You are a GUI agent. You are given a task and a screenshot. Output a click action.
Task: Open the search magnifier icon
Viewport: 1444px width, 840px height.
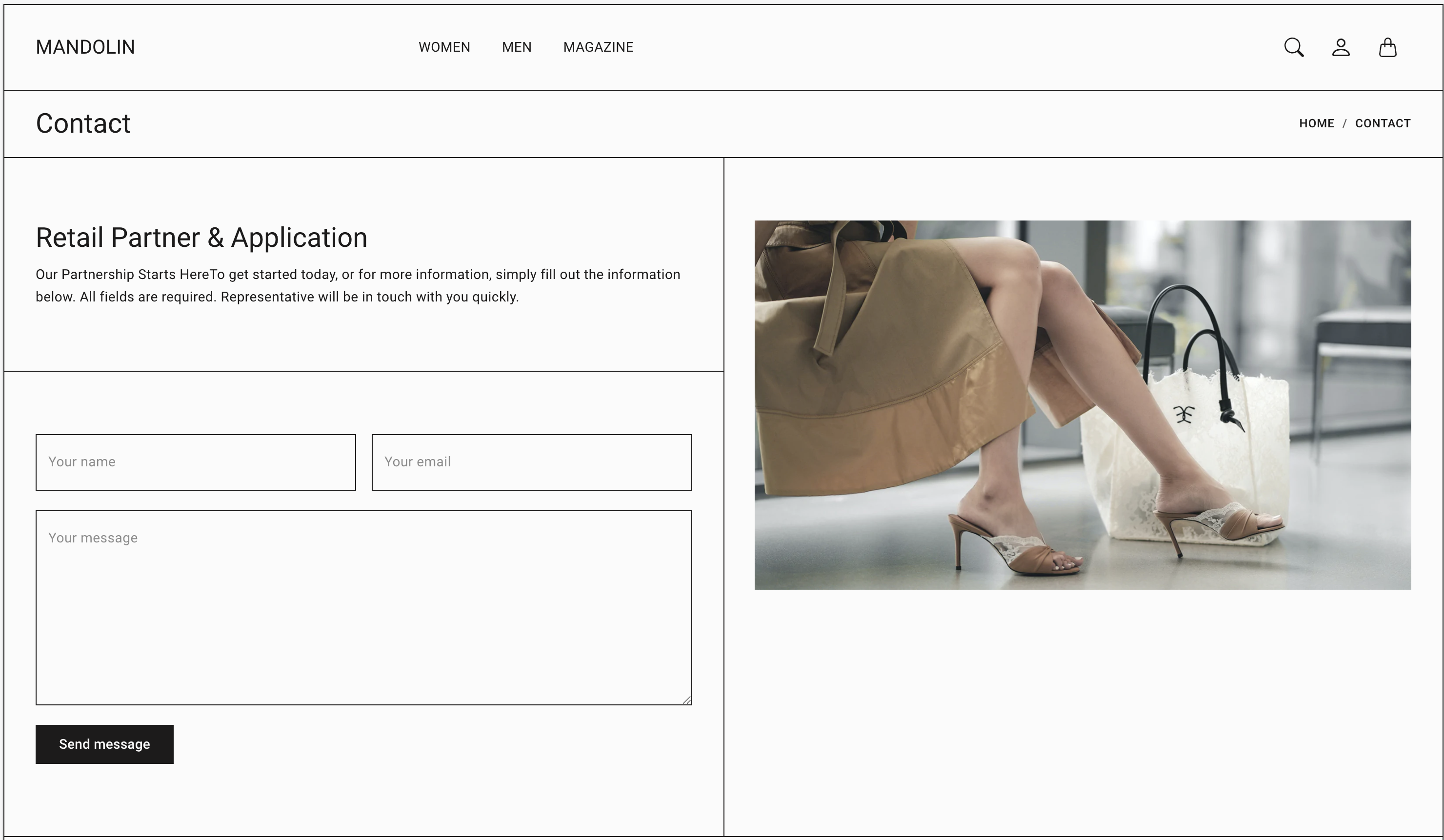click(x=1294, y=47)
